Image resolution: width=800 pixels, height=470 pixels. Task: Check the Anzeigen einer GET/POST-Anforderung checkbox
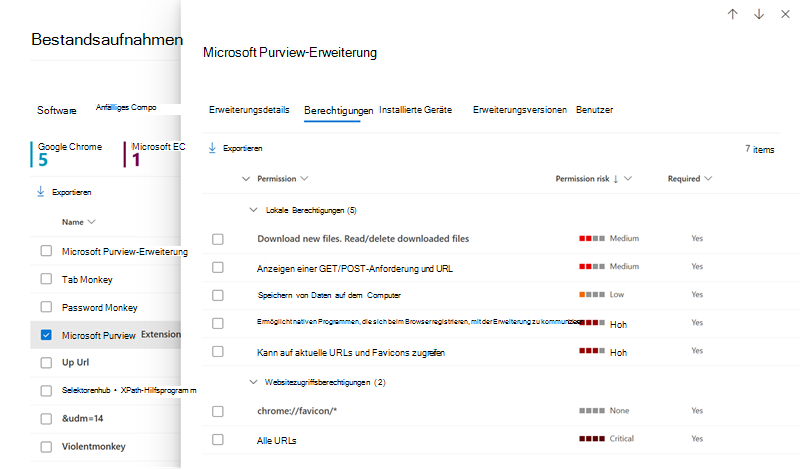coord(218,267)
